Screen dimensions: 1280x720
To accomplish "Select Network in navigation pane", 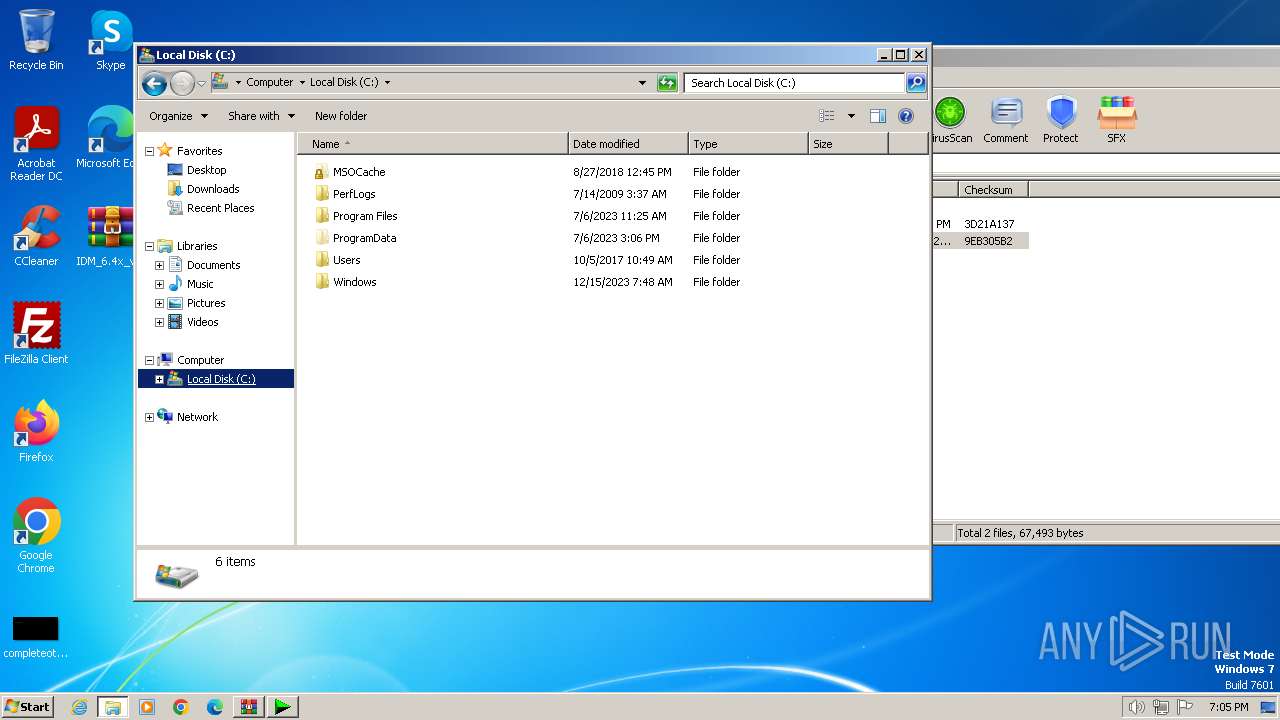I will click(197, 417).
